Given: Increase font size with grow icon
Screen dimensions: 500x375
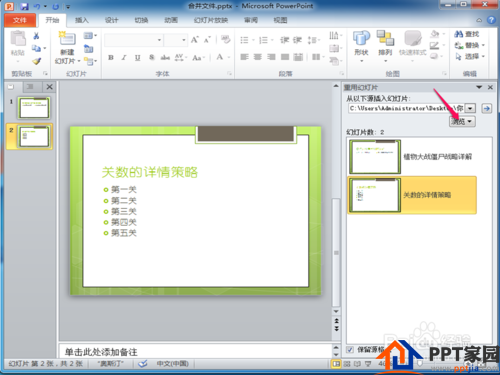Looking at the screenshot, I should coord(195,40).
